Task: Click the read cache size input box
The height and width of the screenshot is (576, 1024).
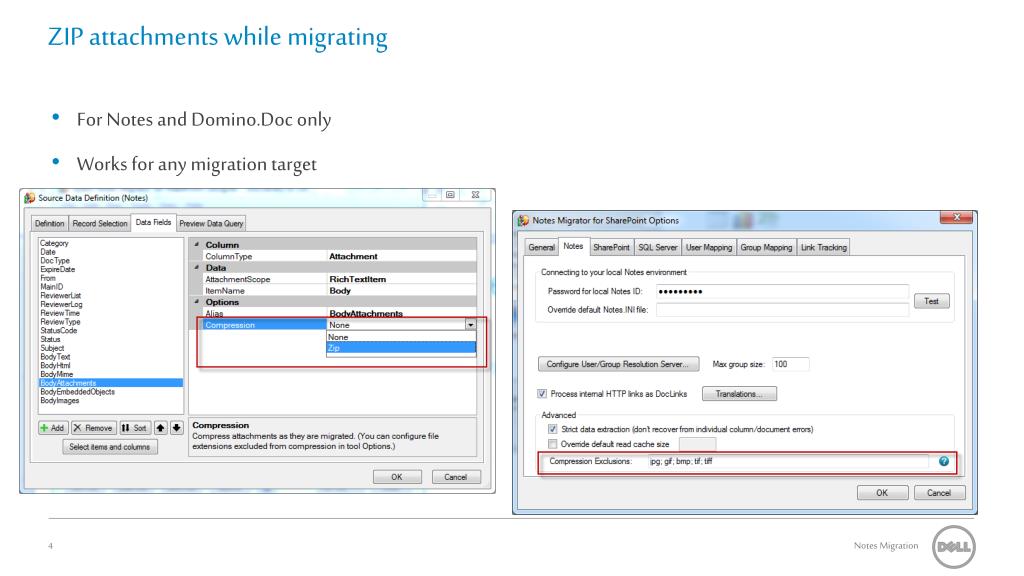Action: [x=697, y=444]
